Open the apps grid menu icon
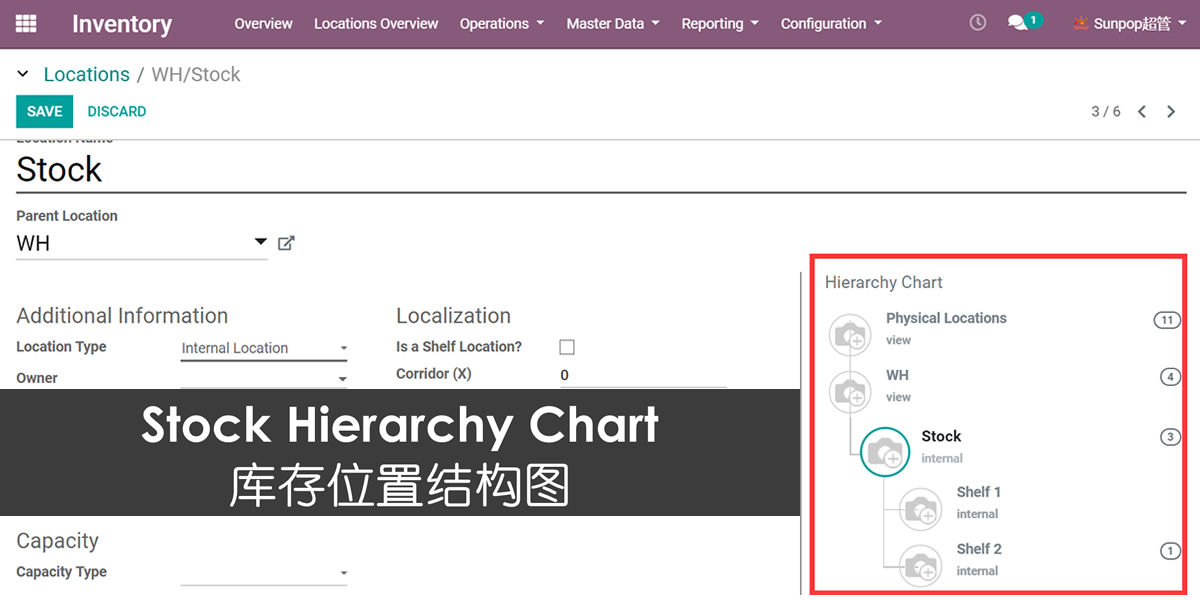 click(x=27, y=23)
